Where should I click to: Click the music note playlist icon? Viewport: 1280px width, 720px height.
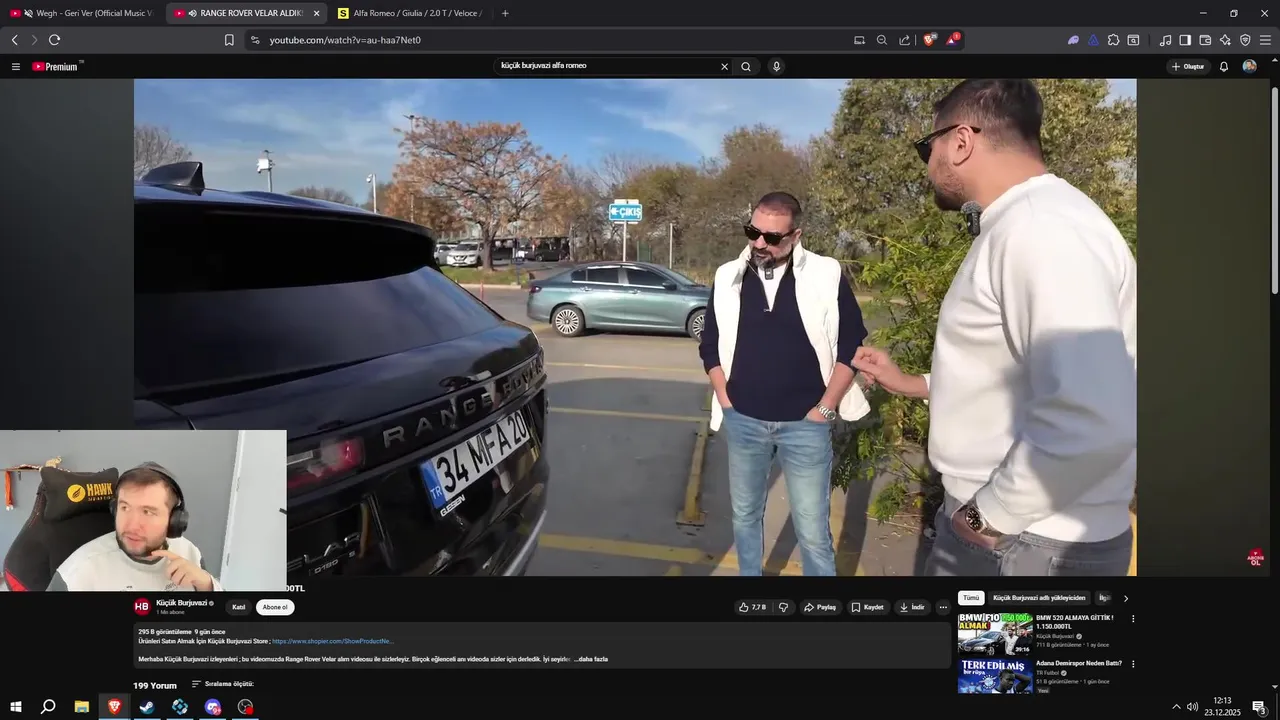[1165, 40]
